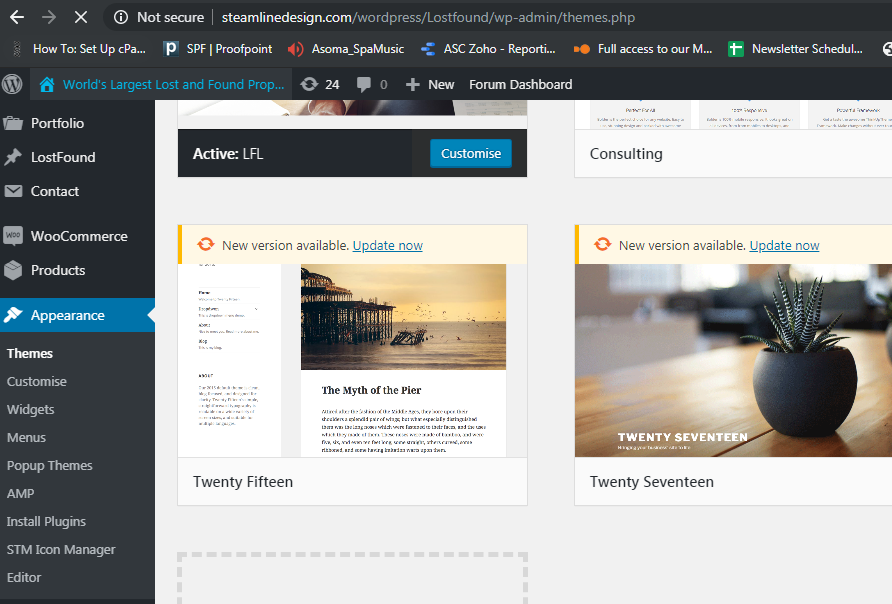This screenshot has width=892, height=604.
Task: Click the orange Full access bookmark icon
Action: click(581, 49)
